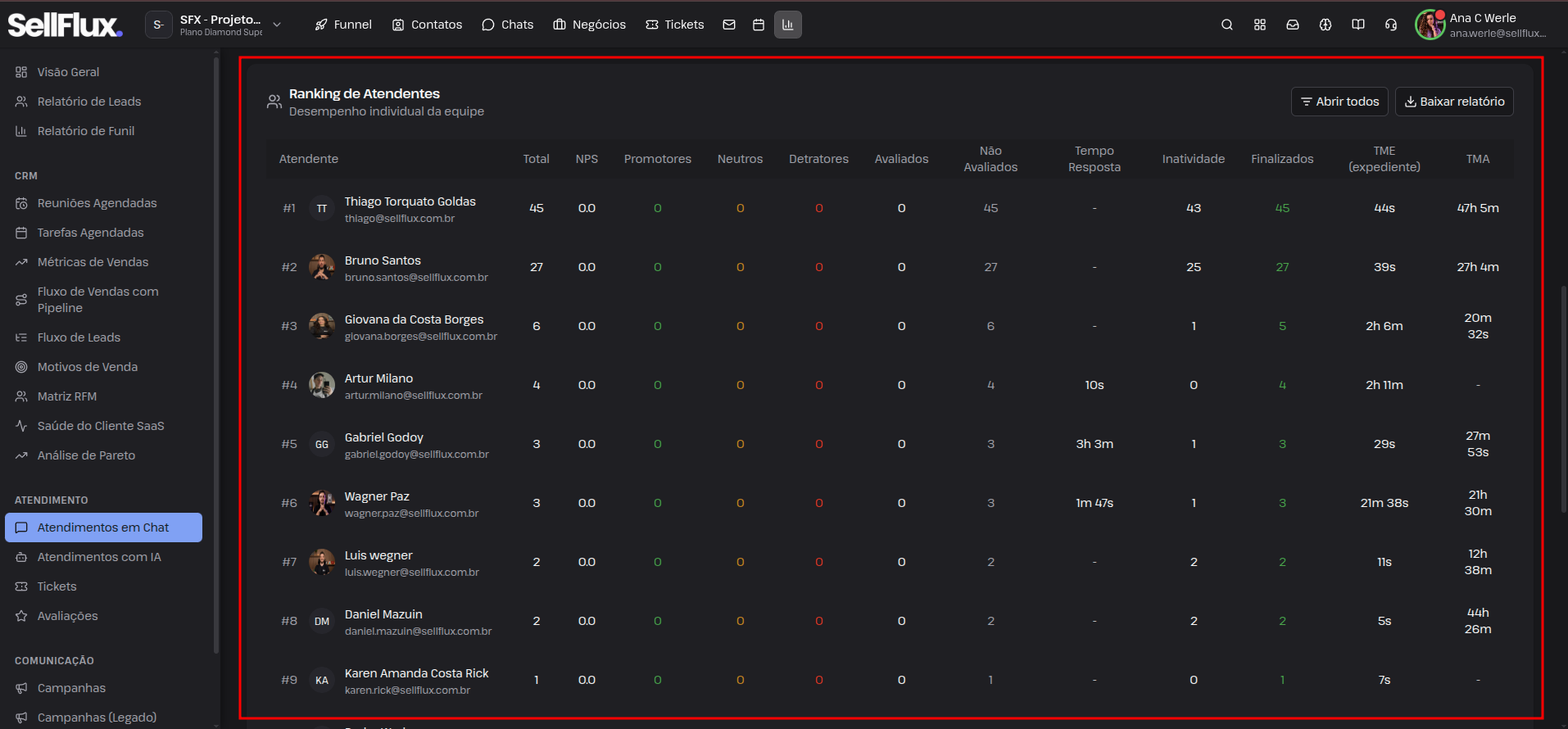Click the Abrir todos button
Viewport: 1568px width, 729px height.
pyautogui.click(x=1339, y=102)
